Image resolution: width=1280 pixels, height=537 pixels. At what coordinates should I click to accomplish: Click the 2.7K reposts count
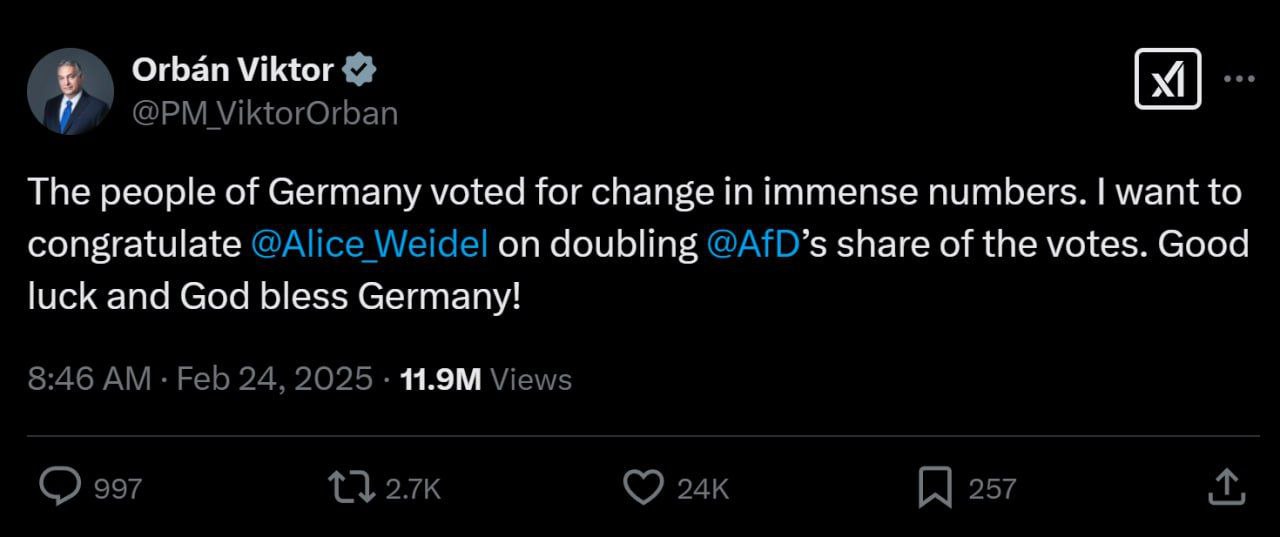tap(412, 489)
